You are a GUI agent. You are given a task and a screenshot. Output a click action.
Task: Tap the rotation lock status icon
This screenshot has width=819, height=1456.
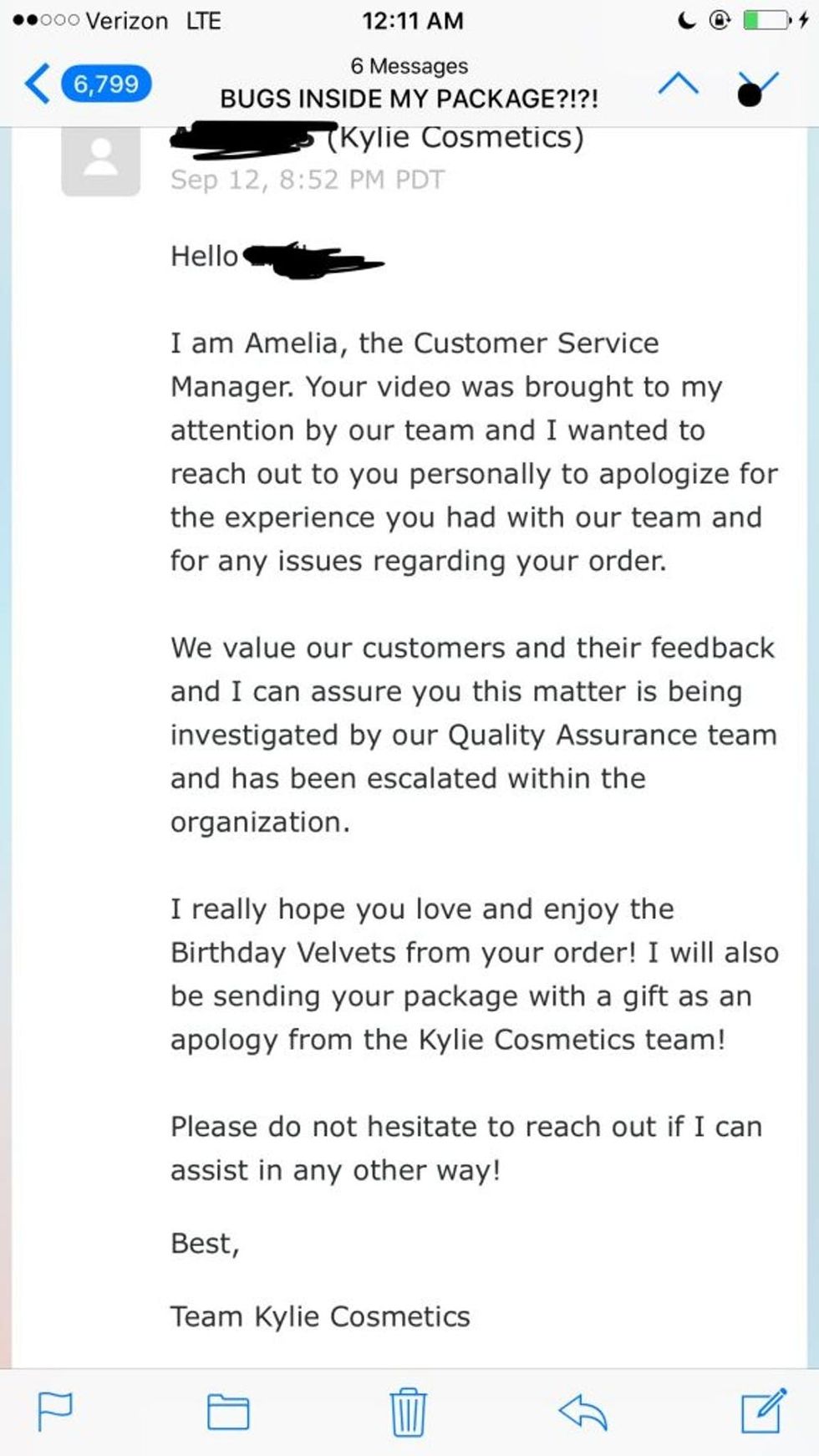[720, 20]
